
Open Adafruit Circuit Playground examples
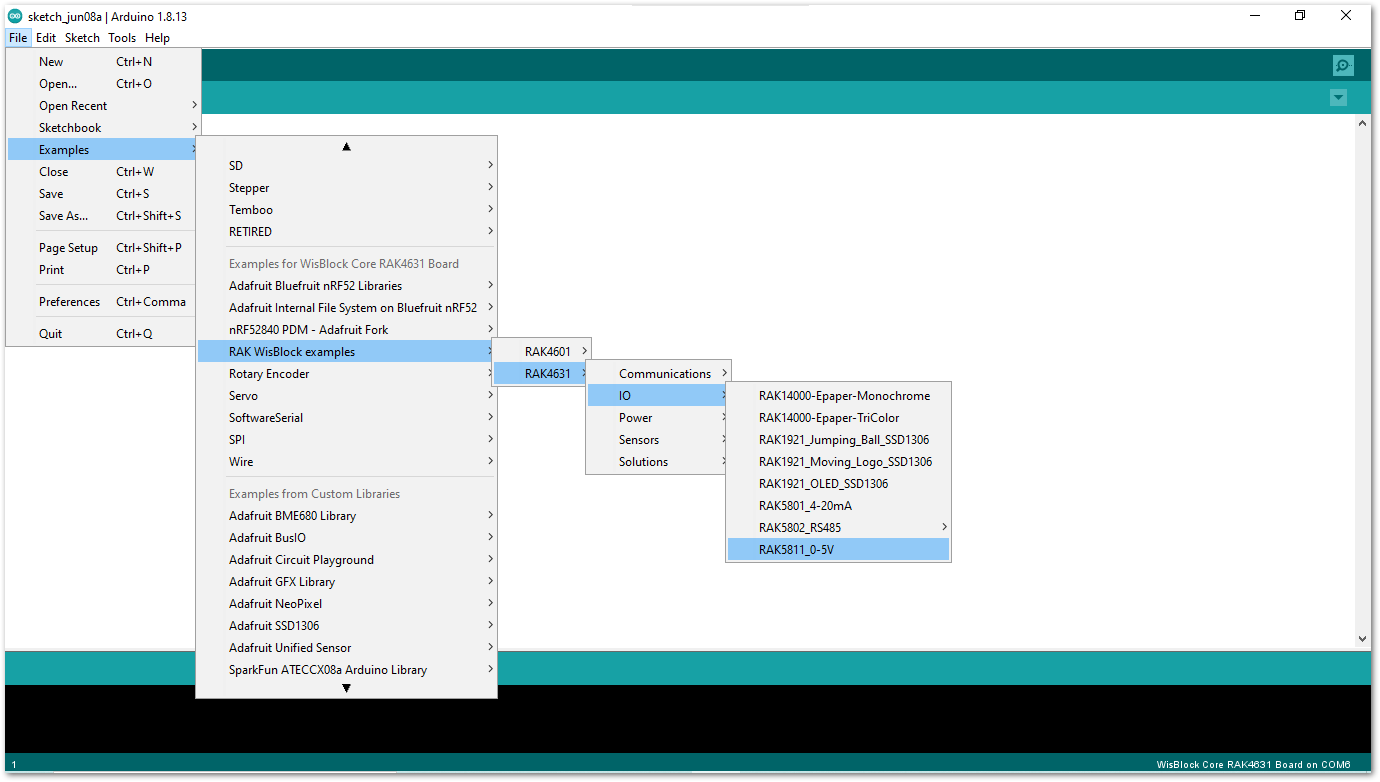[x=346, y=560]
